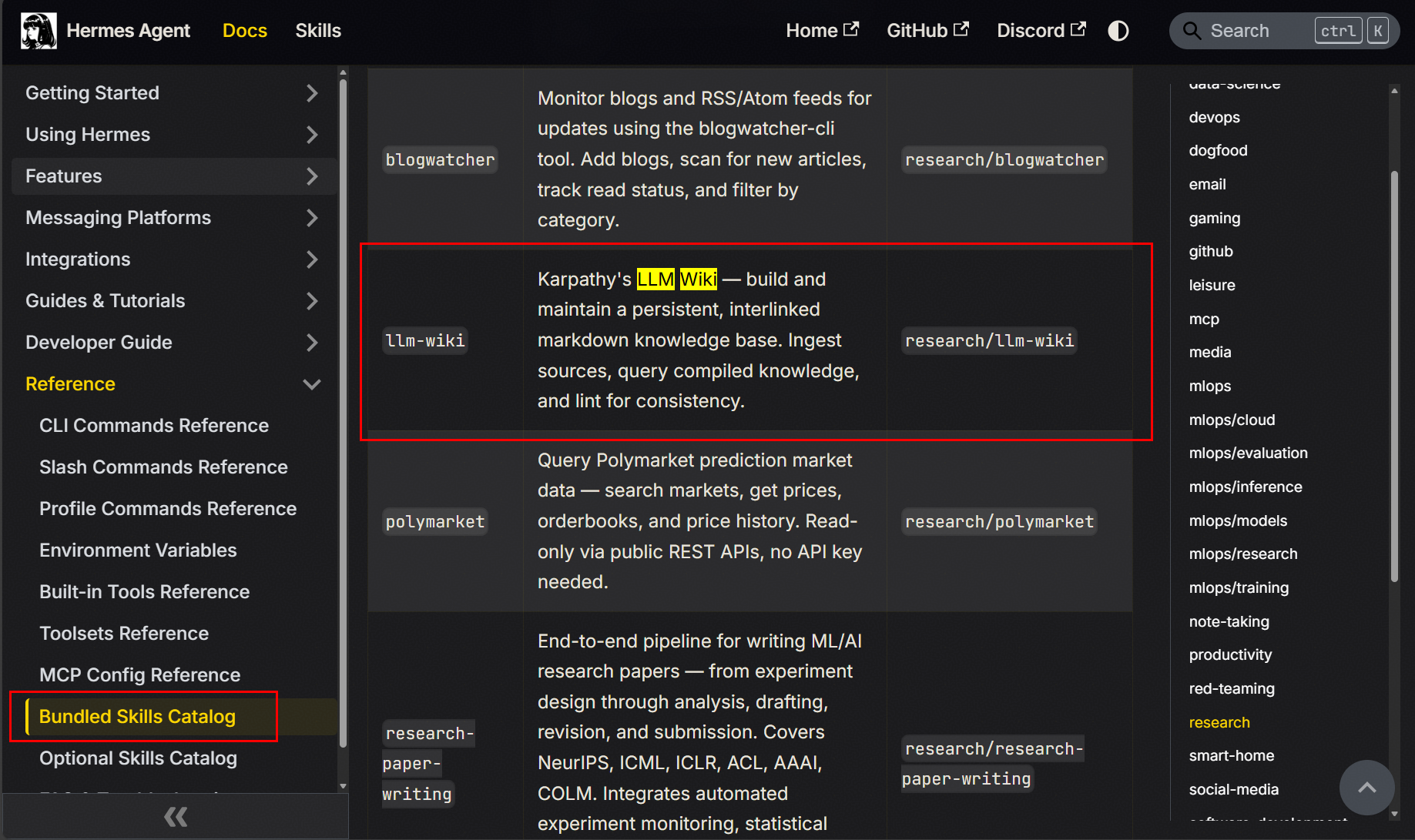Open Developer Guide in the sidebar
1415x840 pixels.
click(x=99, y=343)
